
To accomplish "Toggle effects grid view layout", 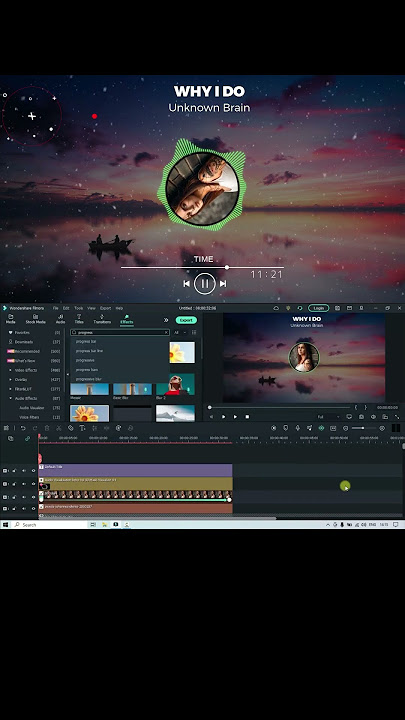I will click(x=194, y=332).
